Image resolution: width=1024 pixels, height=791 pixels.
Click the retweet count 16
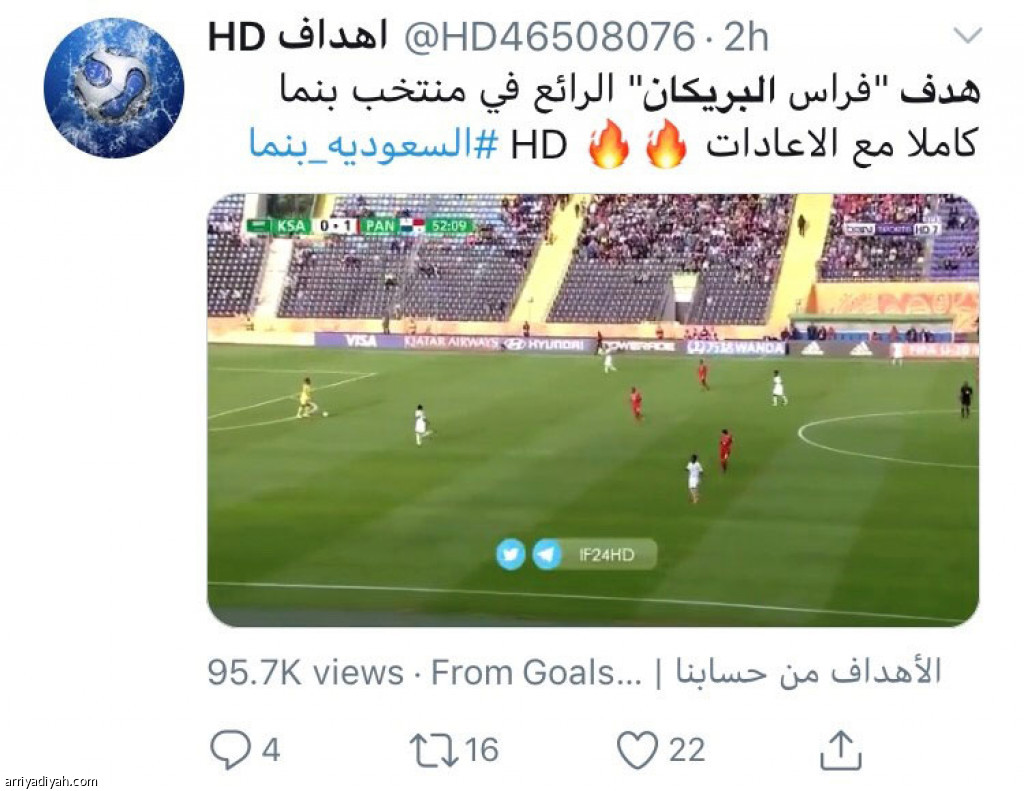(x=482, y=750)
